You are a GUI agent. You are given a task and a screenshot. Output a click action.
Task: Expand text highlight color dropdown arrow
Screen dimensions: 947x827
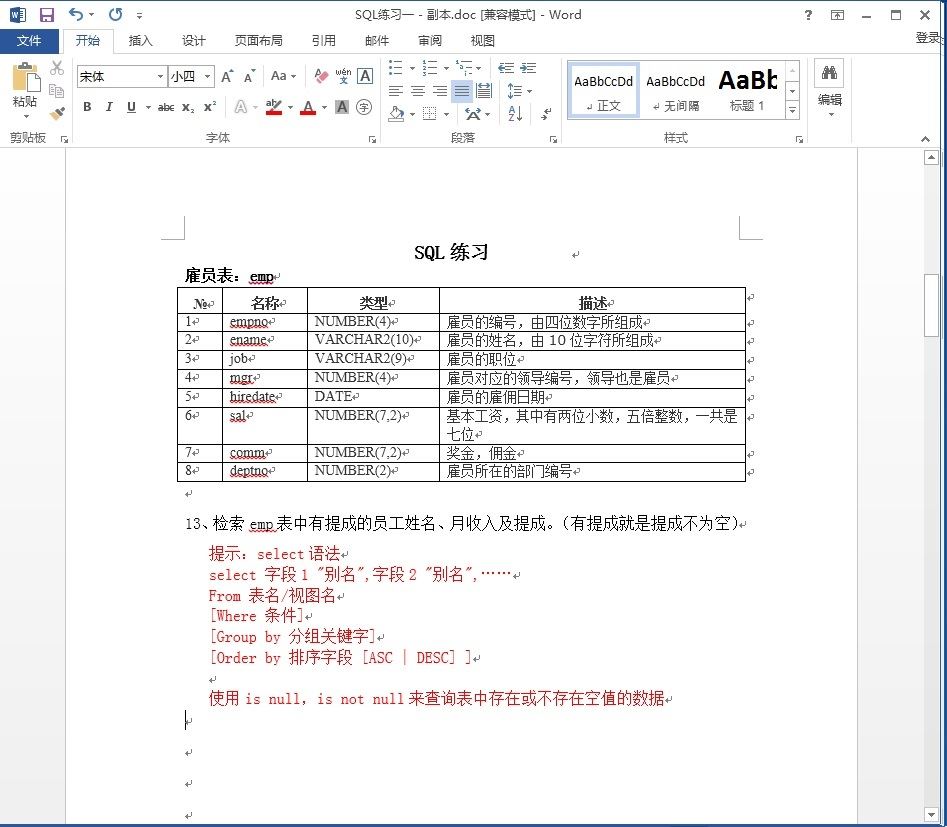click(291, 108)
